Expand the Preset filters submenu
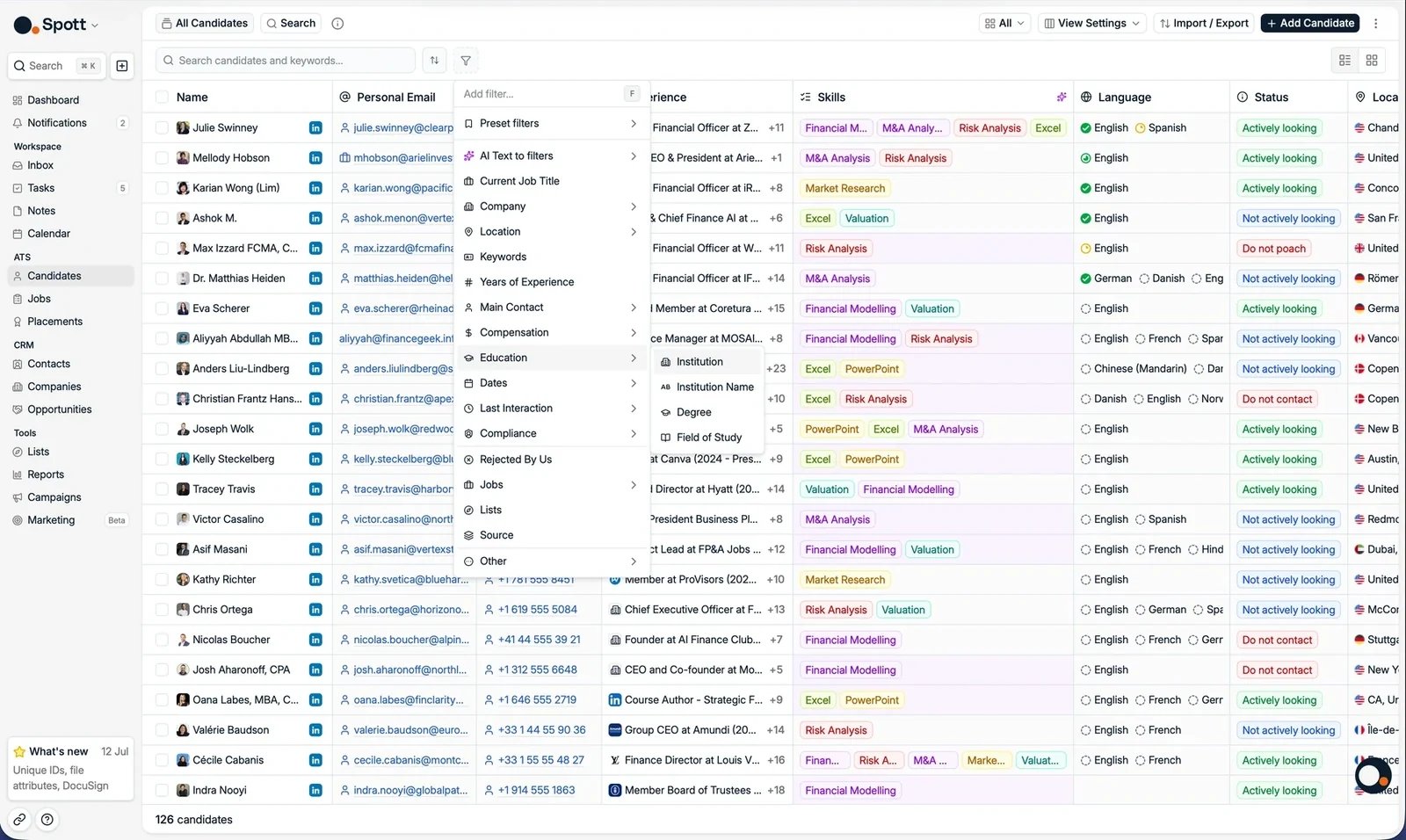 point(551,124)
